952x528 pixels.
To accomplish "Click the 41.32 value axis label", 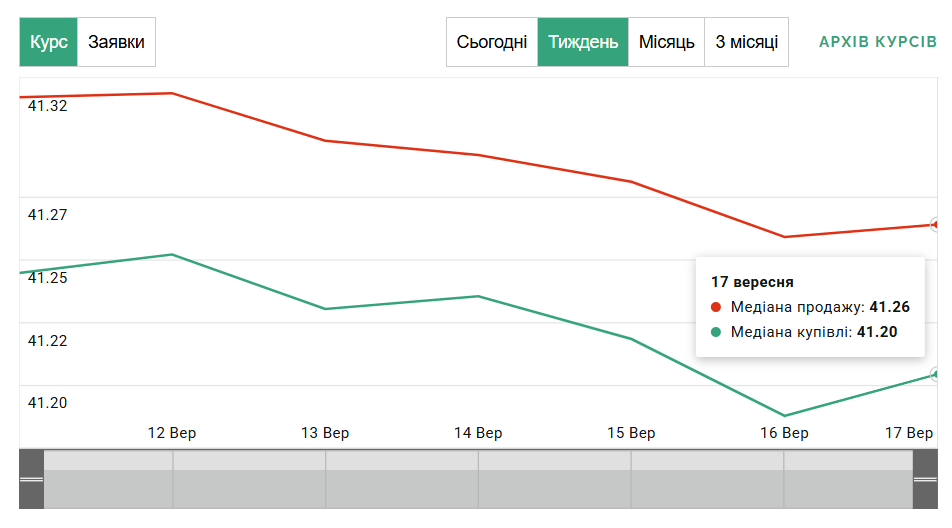I will (x=48, y=106).
